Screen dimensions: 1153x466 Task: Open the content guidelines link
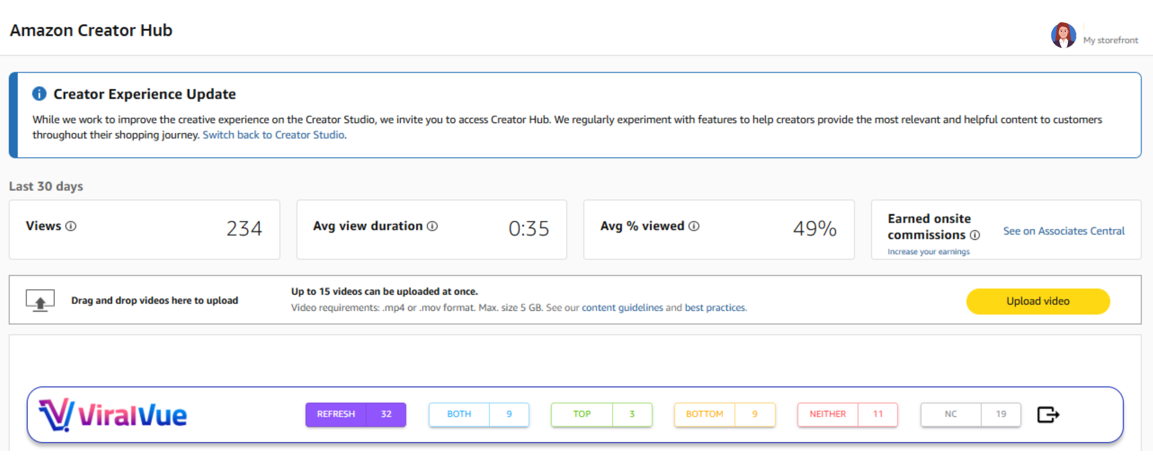[622, 308]
